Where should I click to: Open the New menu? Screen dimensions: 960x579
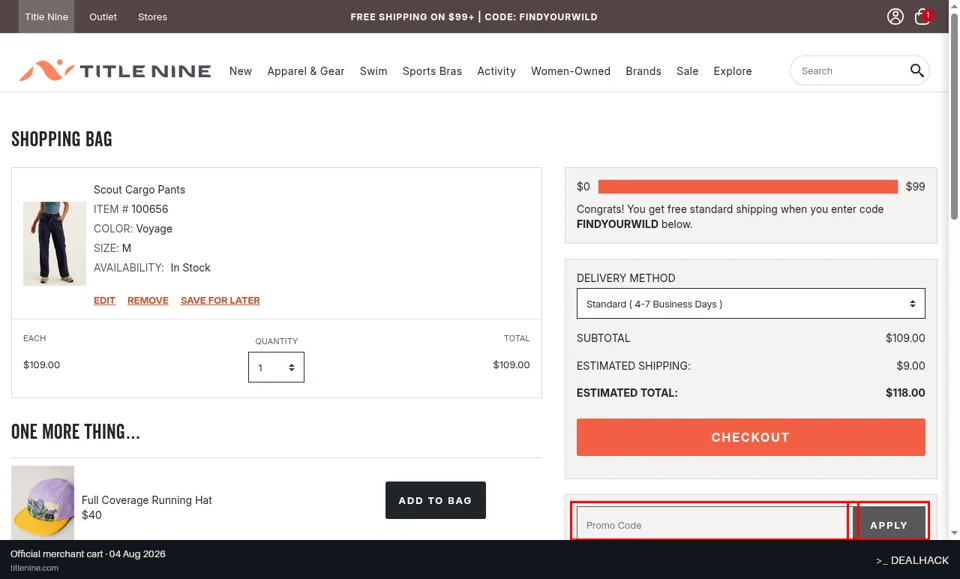point(241,71)
